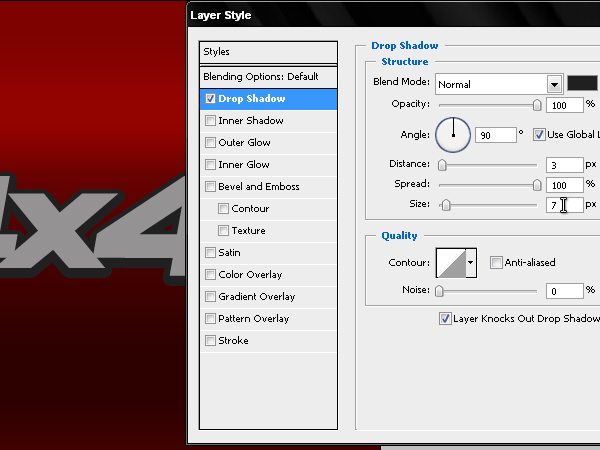The width and height of the screenshot is (600, 450).
Task: Click the Noise slider handle
Action: click(x=439, y=291)
